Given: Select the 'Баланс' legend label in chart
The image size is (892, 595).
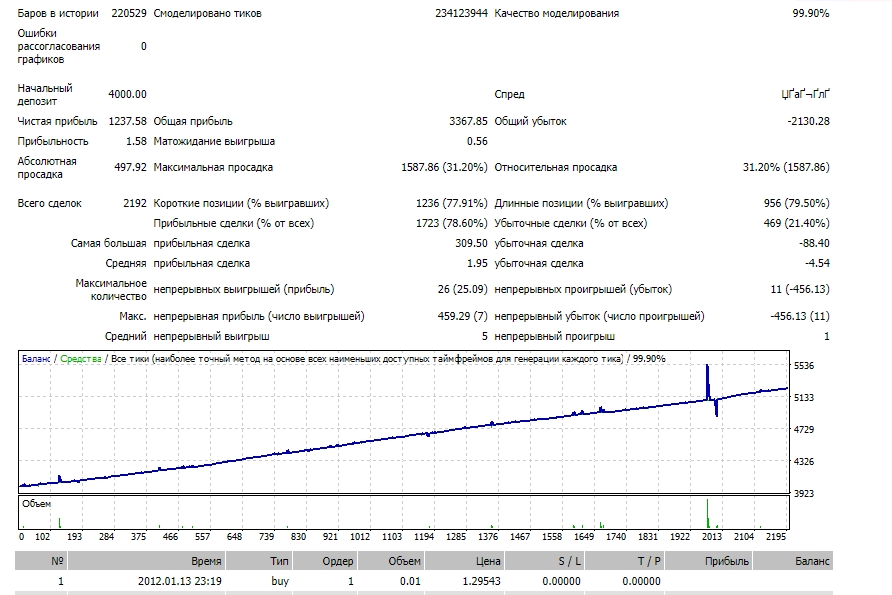Looking at the screenshot, I should [36, 359].
